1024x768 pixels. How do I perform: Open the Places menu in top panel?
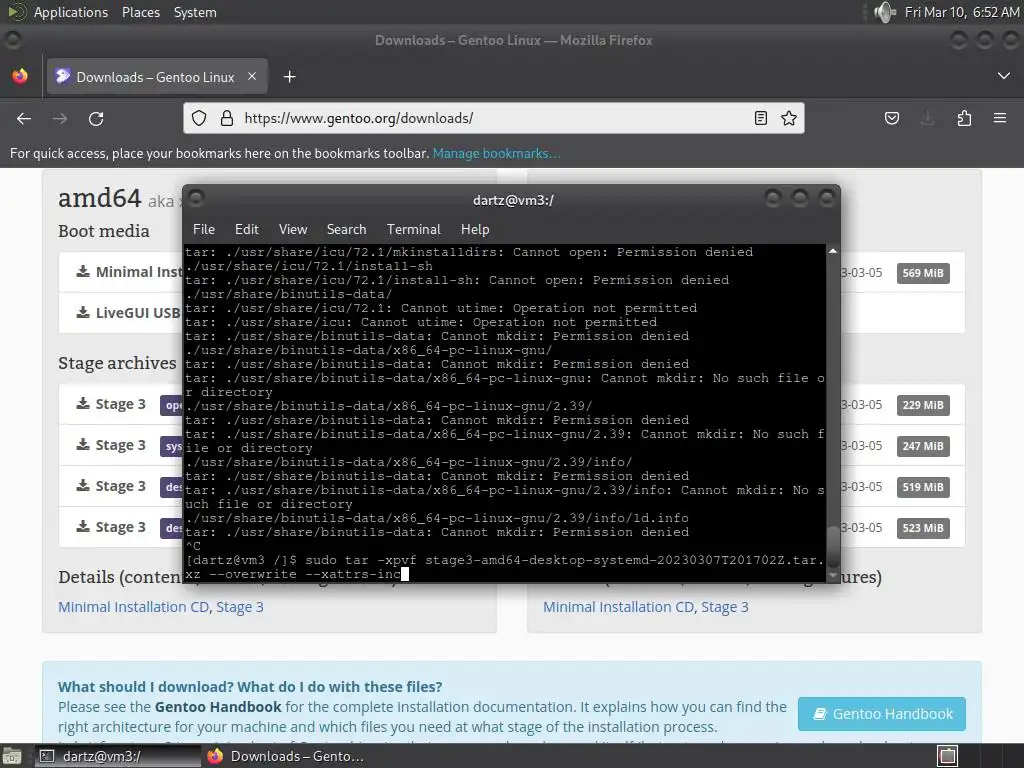tap(140, 12)
